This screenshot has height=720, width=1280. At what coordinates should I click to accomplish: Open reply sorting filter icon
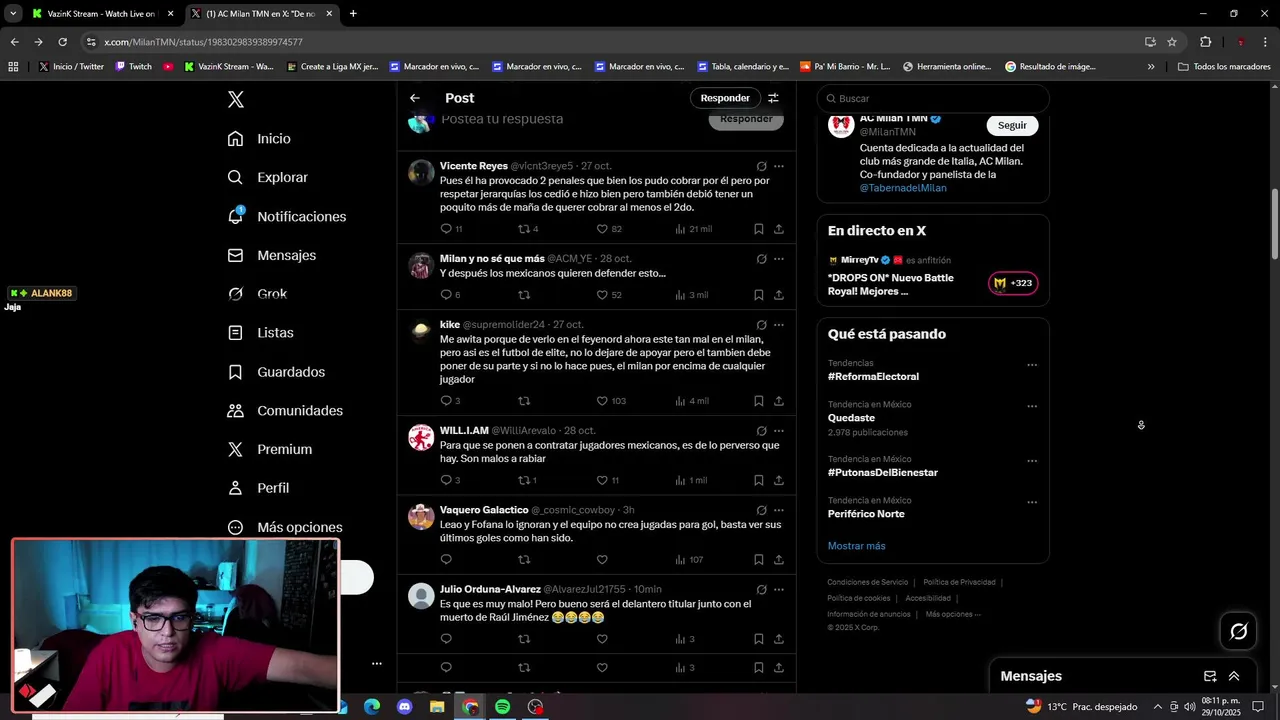(x=773, y=98)
